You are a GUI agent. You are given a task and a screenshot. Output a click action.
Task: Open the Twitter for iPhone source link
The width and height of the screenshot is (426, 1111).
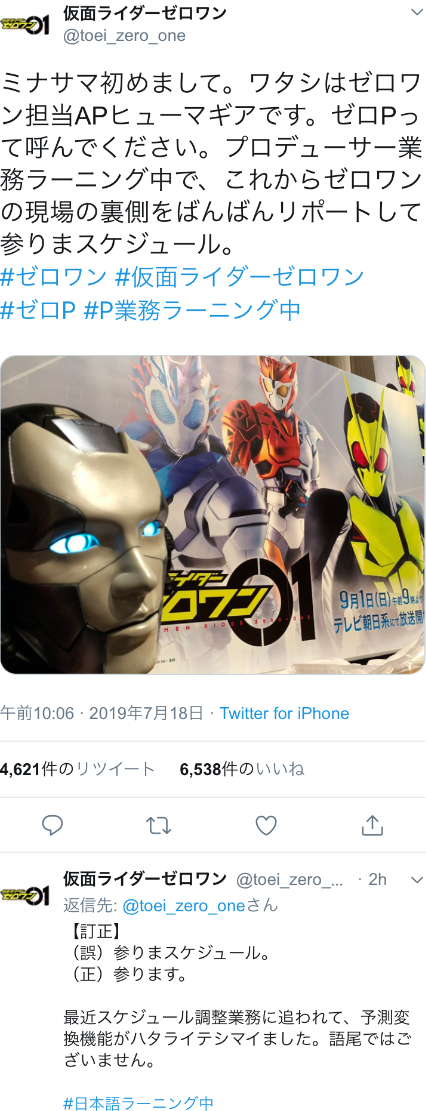[x=284, y=713]
